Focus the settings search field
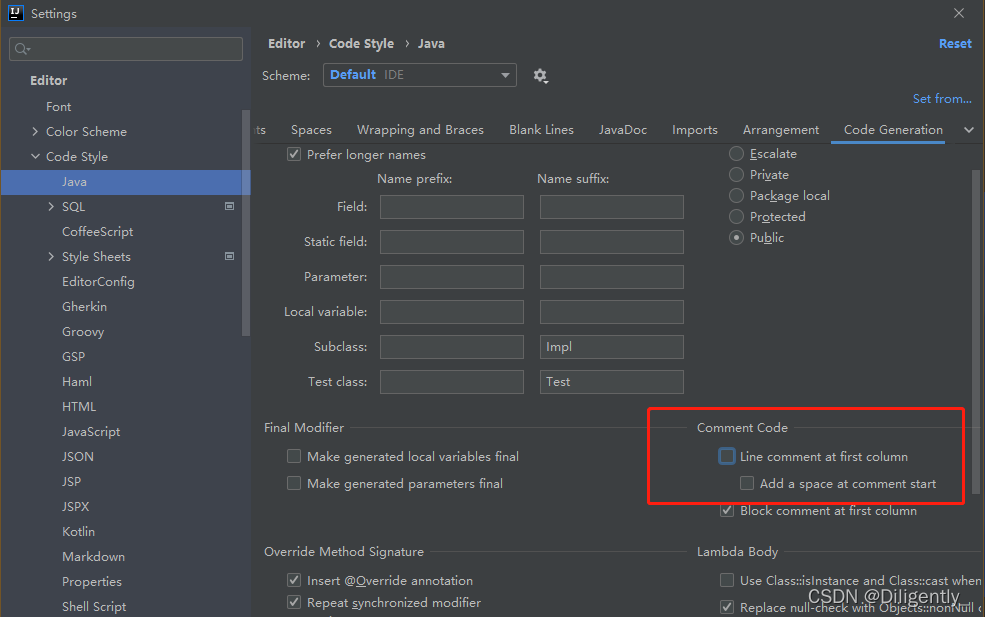985x617 pixels. pos(126,49)
